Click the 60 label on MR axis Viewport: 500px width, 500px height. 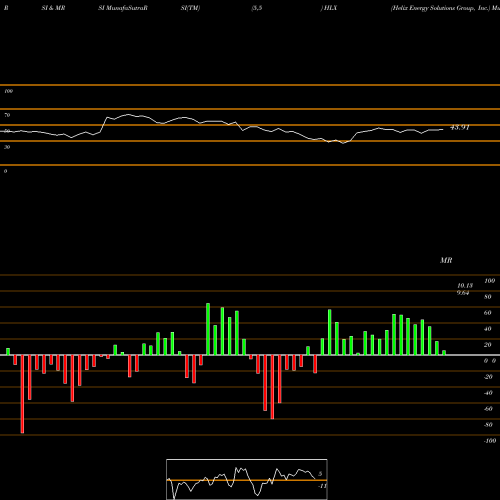488,313
